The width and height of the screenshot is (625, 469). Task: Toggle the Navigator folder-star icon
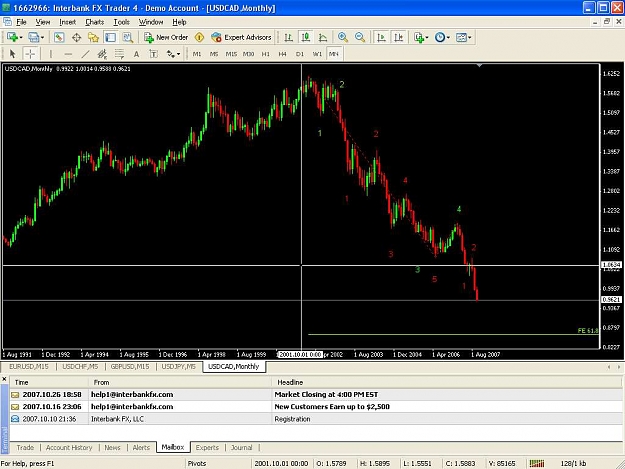click(93, 37)
